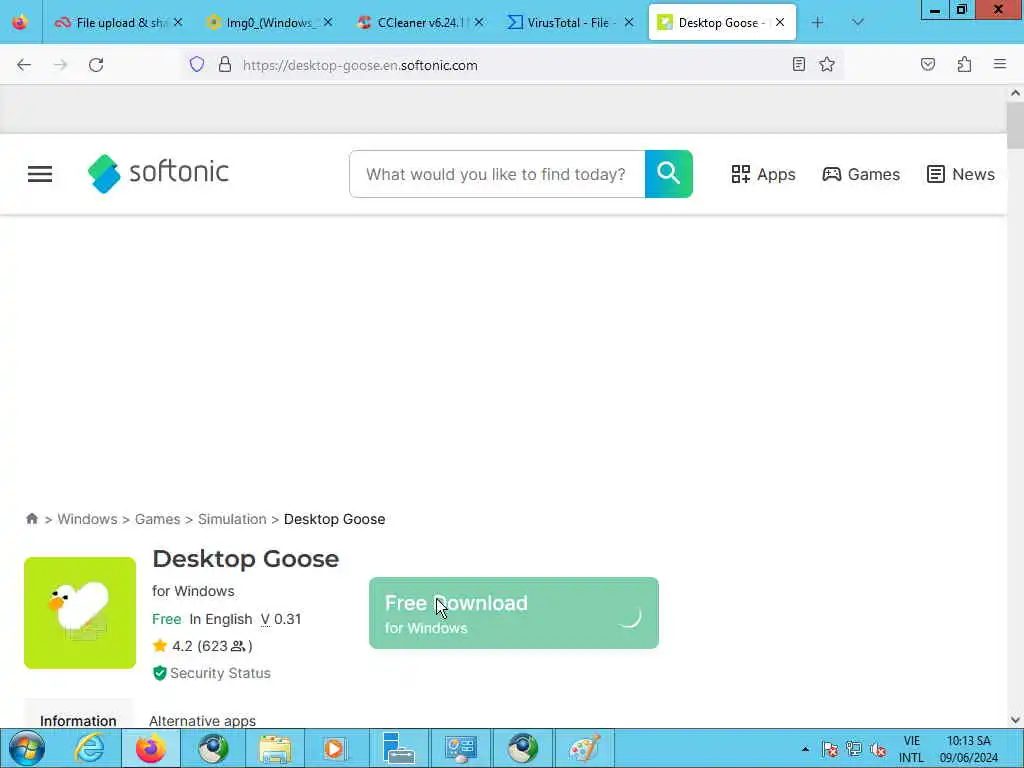
Task: Open the Games breadcrumb link
Action: [x=157, y=519]
